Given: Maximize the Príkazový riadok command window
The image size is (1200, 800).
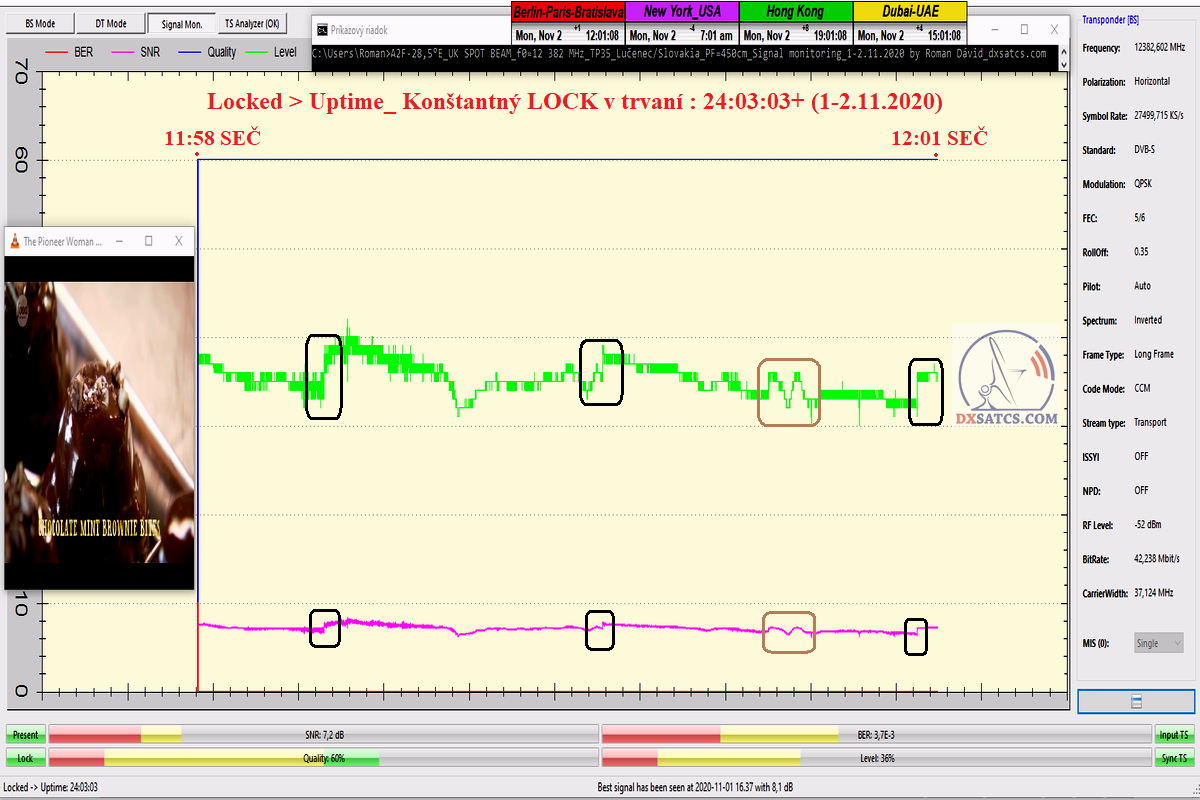Looking at the screenshot, I should tap(1023, 30).
